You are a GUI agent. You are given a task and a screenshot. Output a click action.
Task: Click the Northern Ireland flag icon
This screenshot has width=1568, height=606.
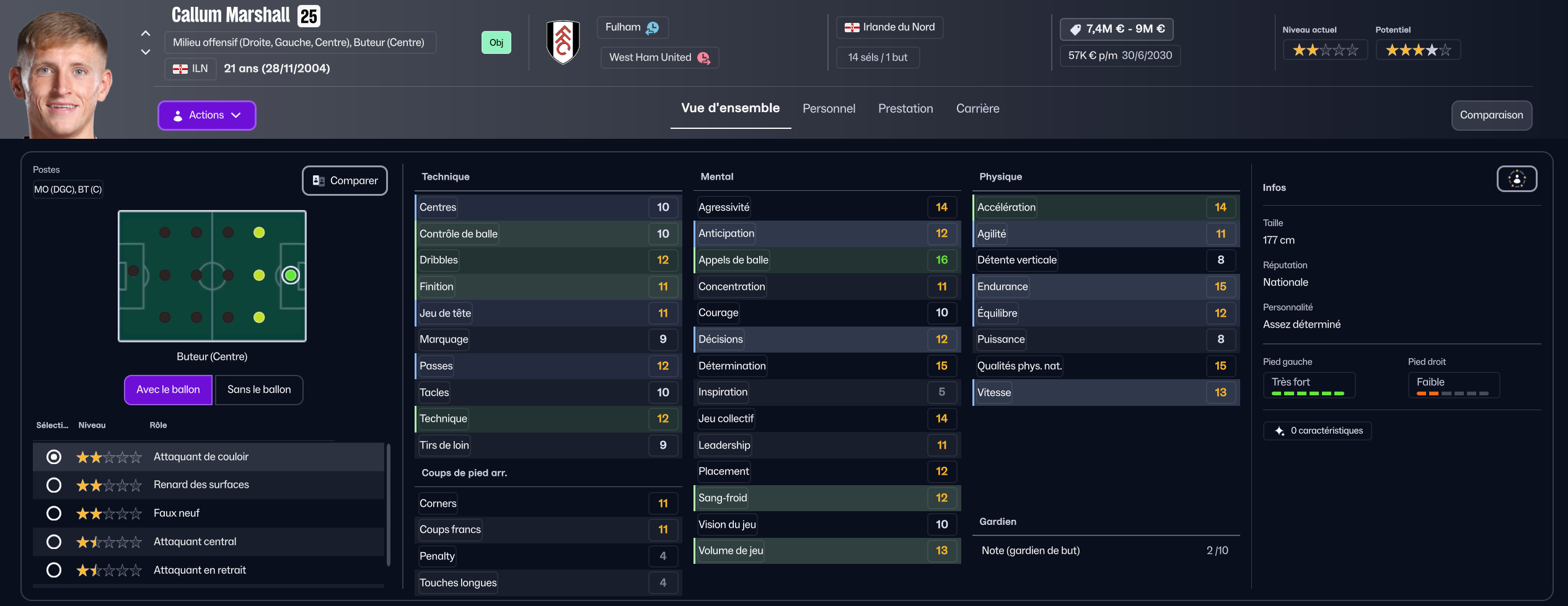(x=852, y=27)
